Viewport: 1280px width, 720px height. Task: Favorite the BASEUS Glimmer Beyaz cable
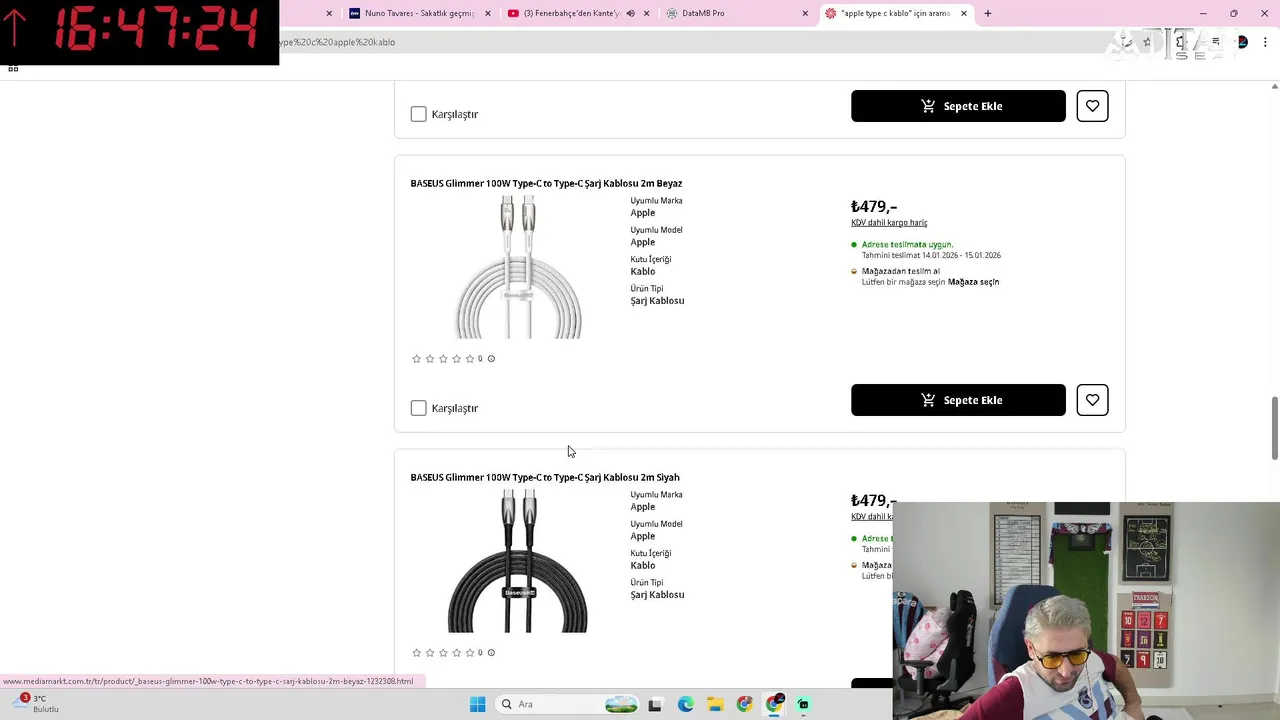pos(1092,400)
